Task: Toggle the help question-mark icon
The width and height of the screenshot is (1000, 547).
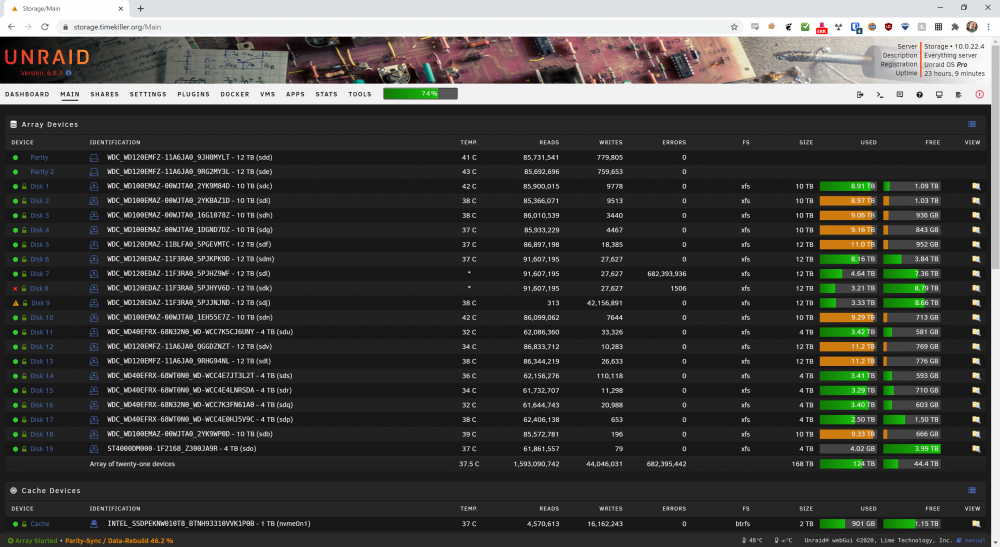Action: point(920,94)
